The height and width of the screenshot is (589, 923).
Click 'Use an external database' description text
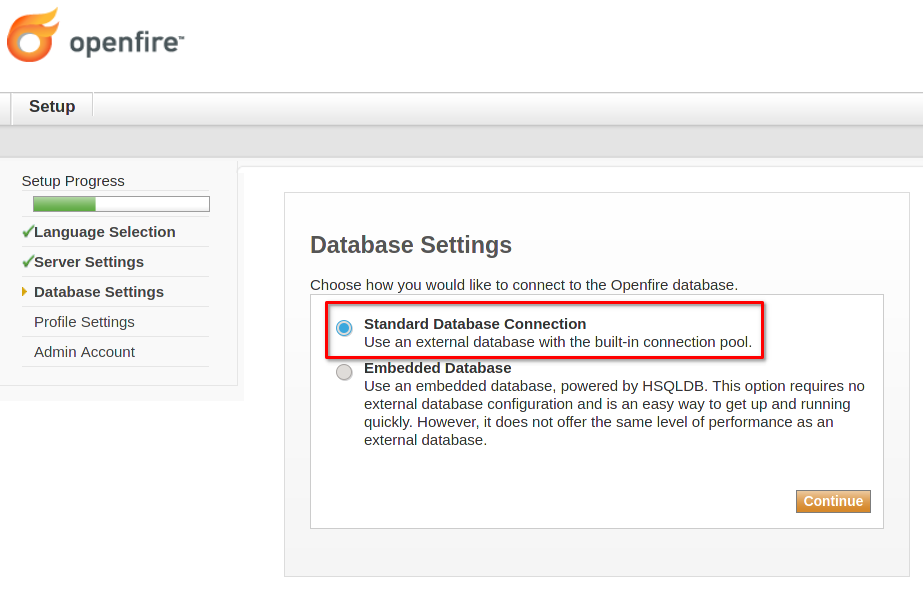[x=557, y=342]
